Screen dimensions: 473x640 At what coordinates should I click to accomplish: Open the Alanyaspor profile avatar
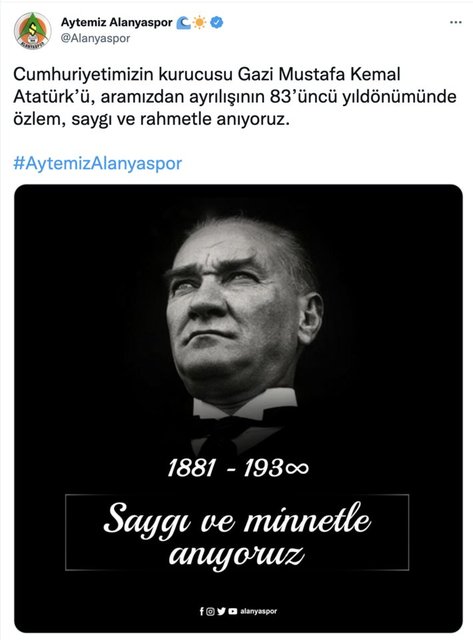click(33, 31)
